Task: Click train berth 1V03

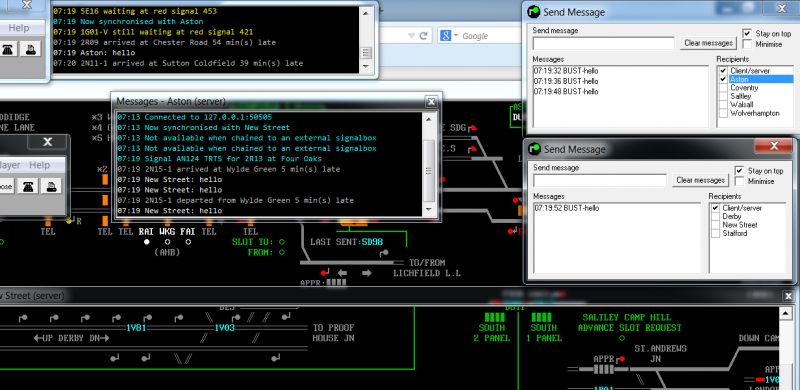Action: (224, 328)
